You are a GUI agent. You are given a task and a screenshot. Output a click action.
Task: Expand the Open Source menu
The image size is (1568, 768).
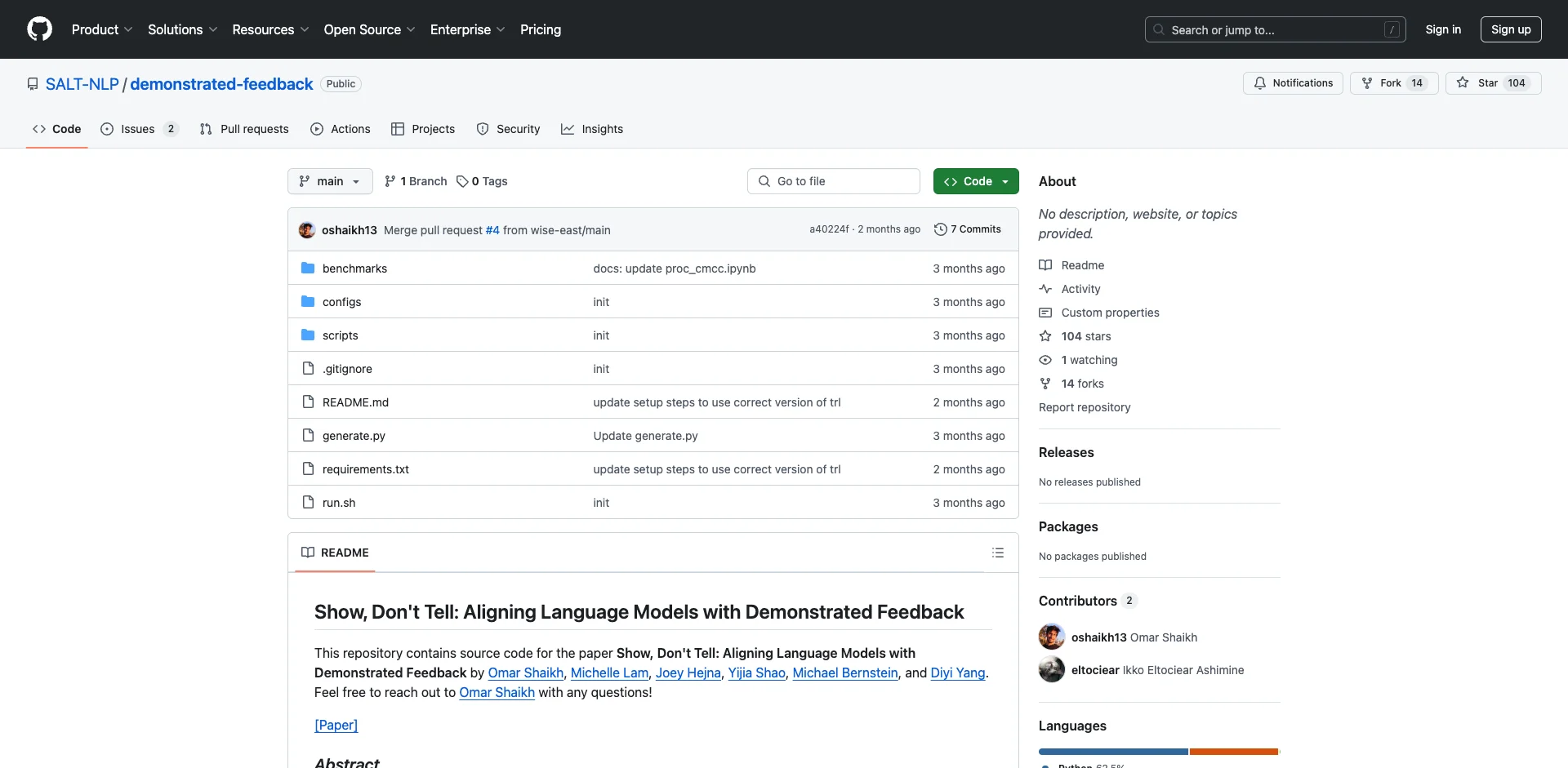[x=370, y=29]
